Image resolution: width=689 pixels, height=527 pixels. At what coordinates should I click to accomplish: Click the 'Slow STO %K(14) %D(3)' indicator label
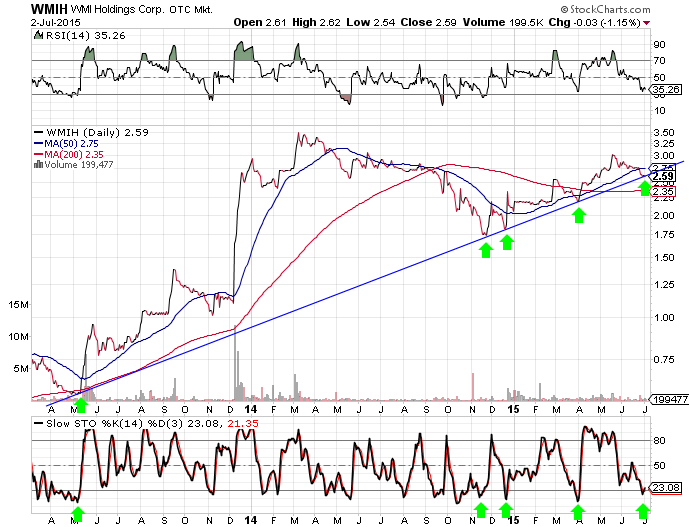(116, 424)
